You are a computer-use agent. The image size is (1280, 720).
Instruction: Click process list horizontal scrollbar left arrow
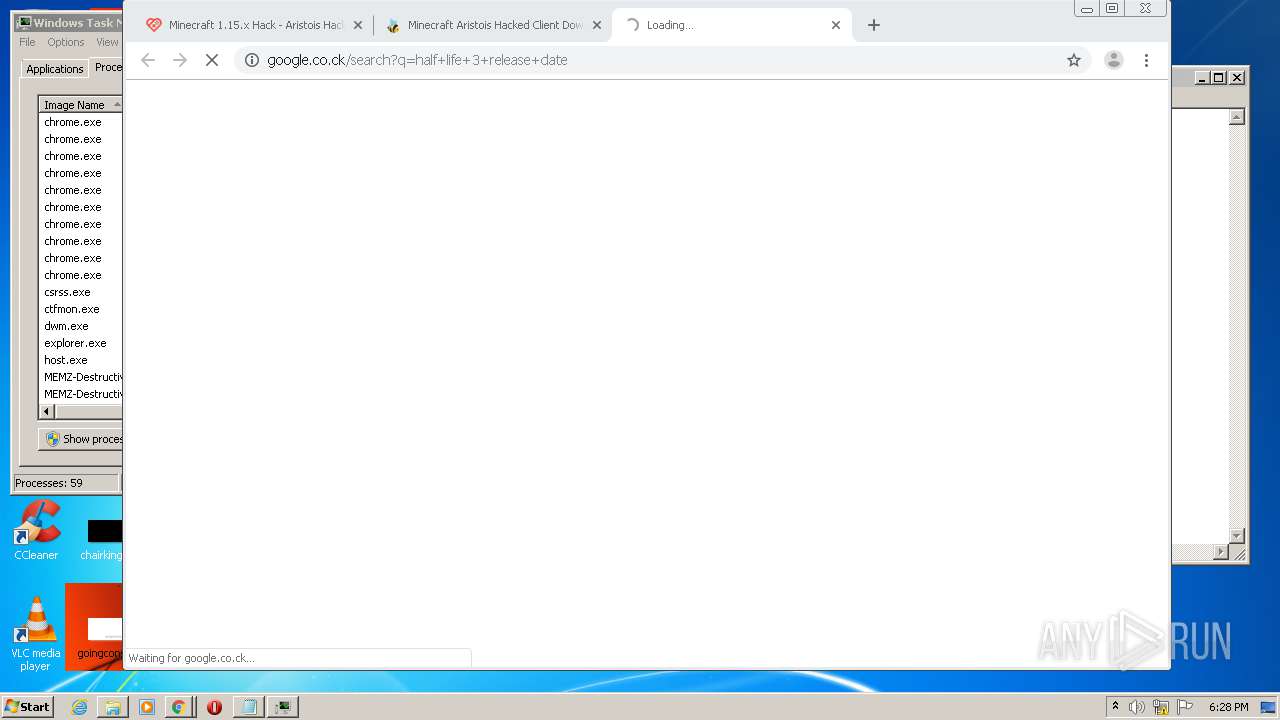click(47, 411)
